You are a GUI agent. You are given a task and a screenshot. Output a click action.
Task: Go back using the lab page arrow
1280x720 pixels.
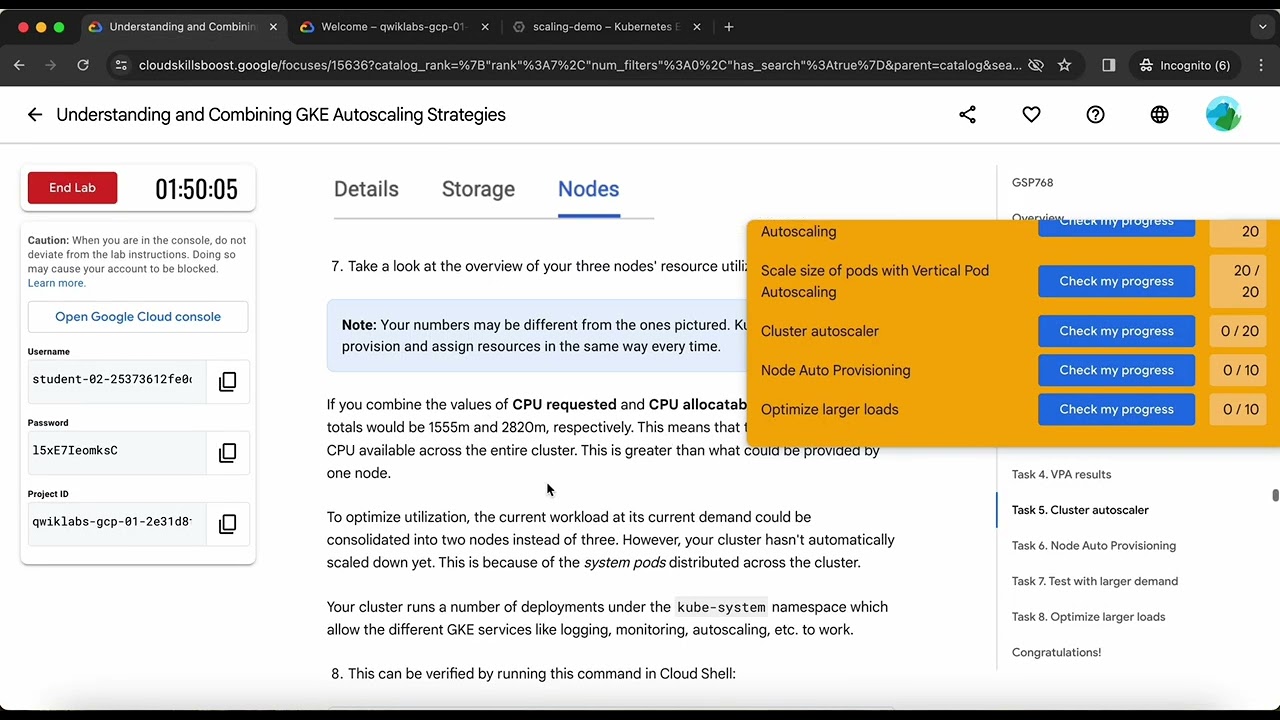(x=35, y=115)
